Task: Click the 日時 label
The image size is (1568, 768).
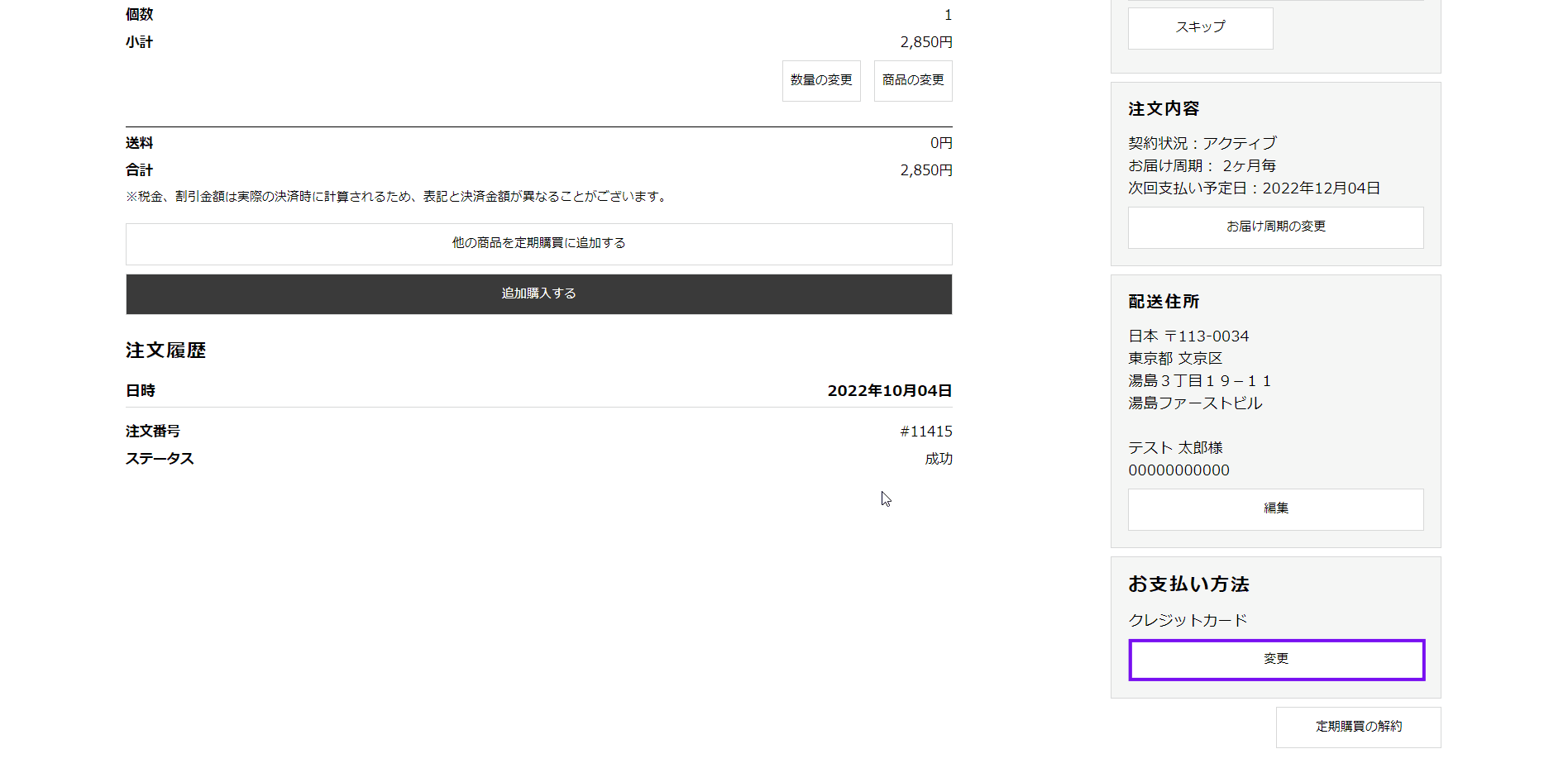Action: point(141,391)
